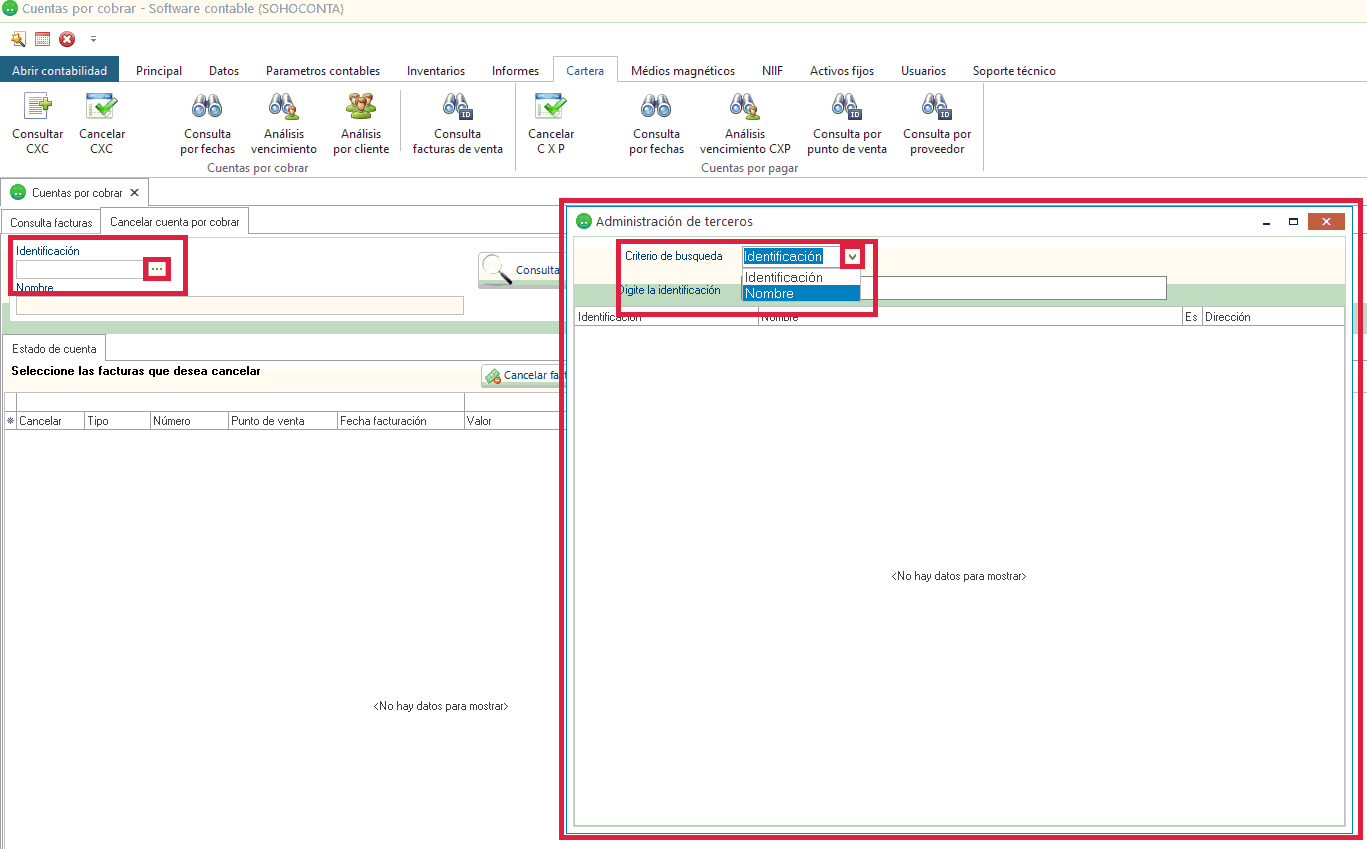The height and width of the screenshot is (849, 1367).
Task: Click the ellipsis button beside Identificación field
Action: [157, 269]
